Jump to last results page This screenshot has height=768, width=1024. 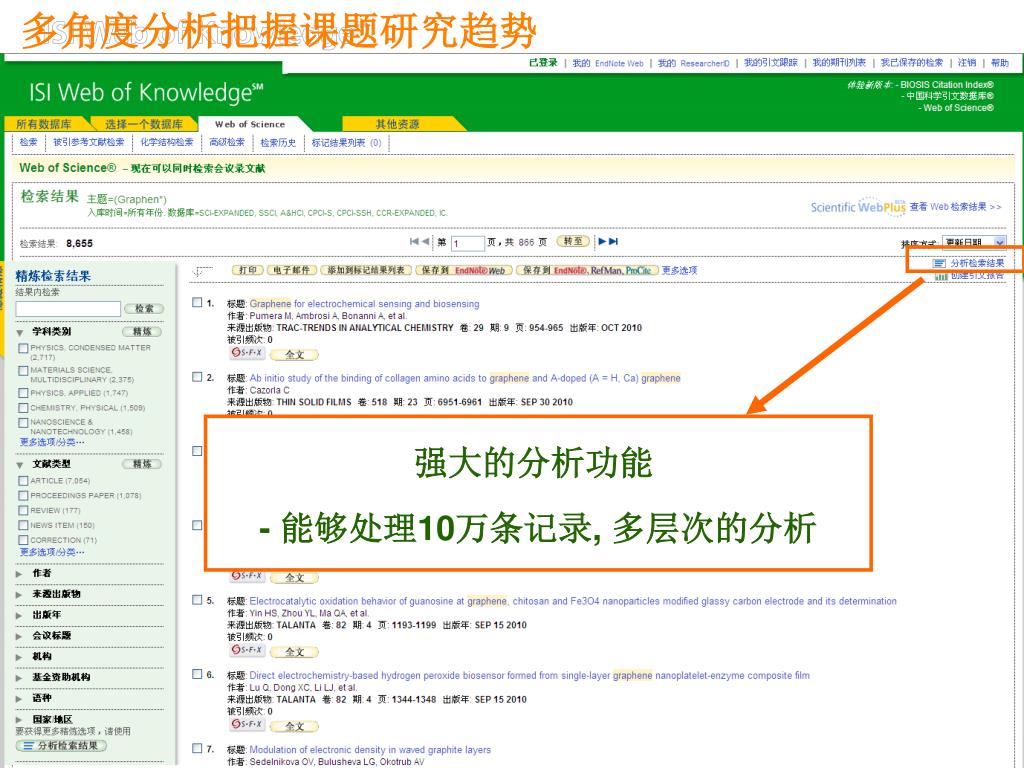(613, 242)
